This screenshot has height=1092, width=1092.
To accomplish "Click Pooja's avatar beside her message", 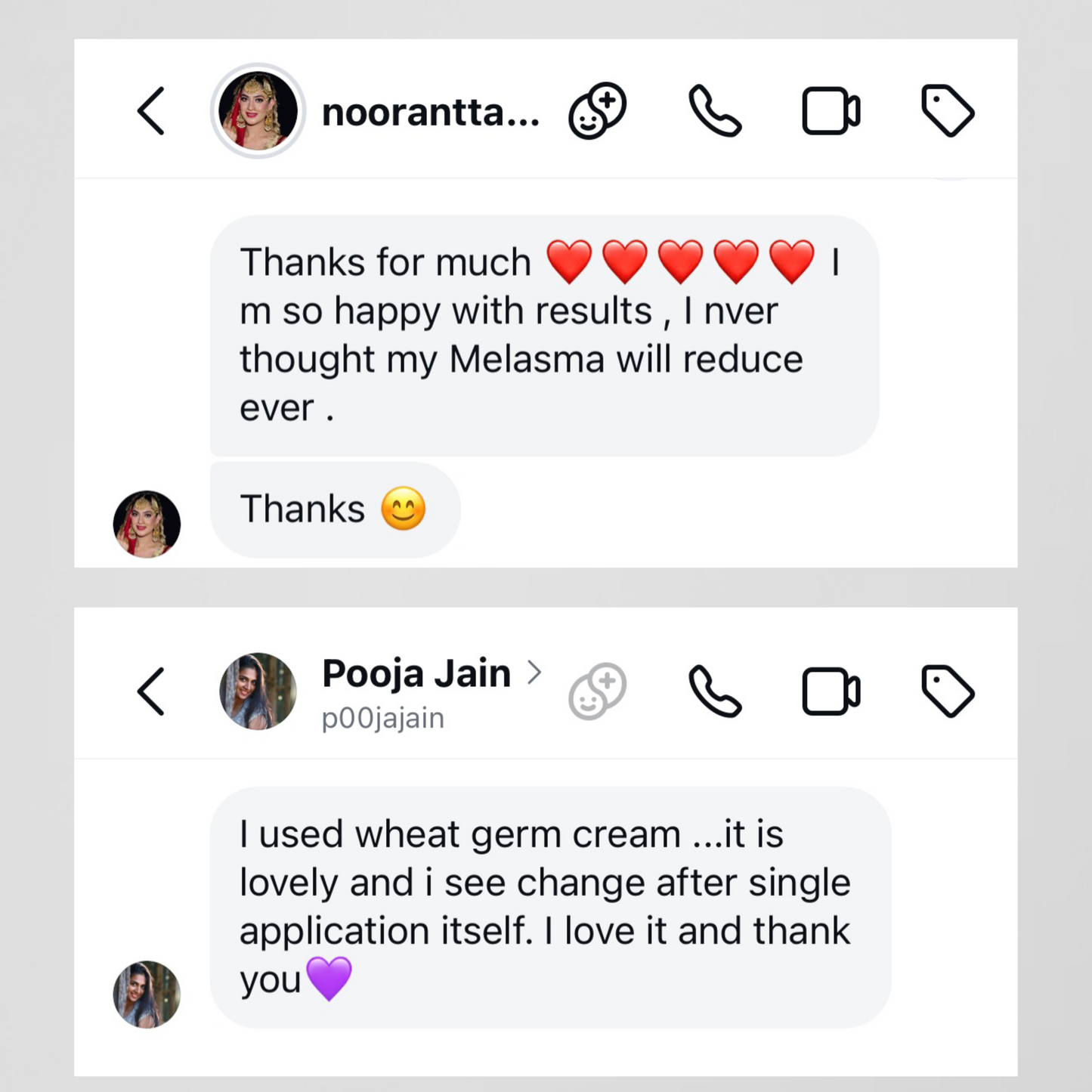I will 147,995.
